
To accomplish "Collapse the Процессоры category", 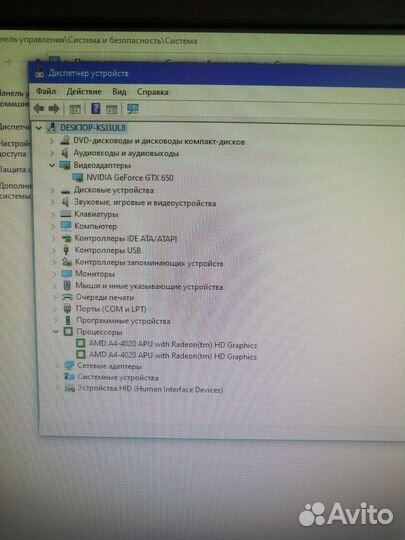I will click(x=56, y=332).
